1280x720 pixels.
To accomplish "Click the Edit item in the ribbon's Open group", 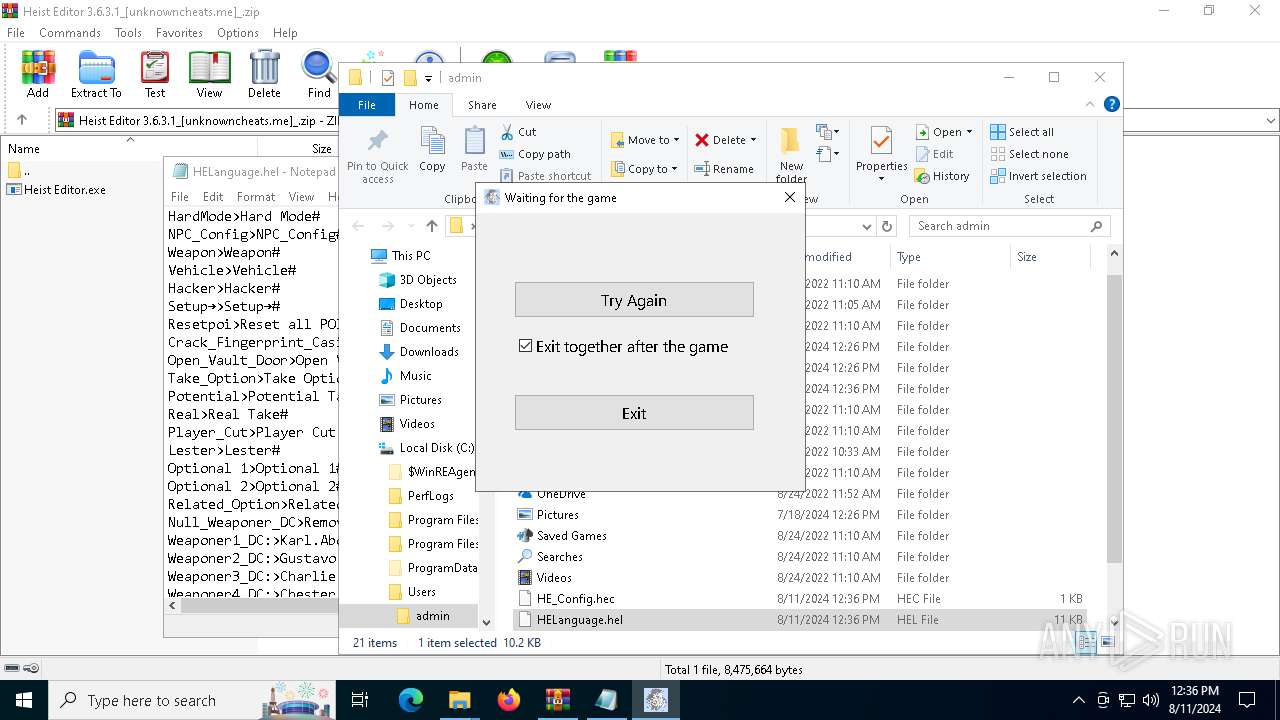I will point(934,154).
